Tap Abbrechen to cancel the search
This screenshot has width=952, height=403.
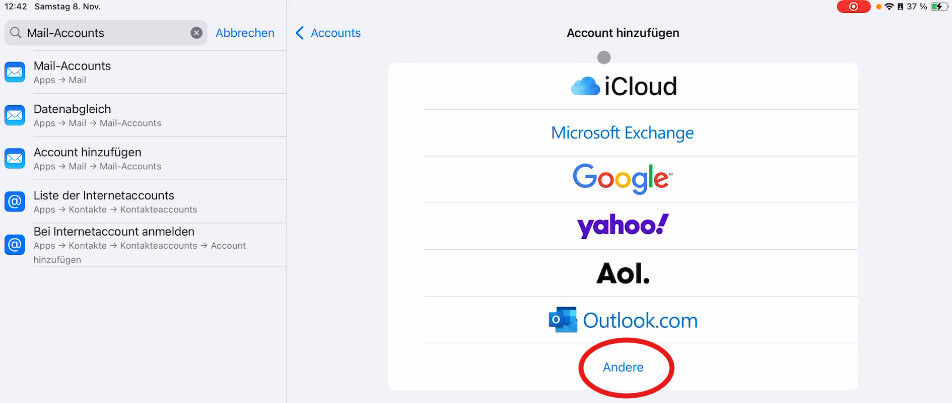[245, 33]
